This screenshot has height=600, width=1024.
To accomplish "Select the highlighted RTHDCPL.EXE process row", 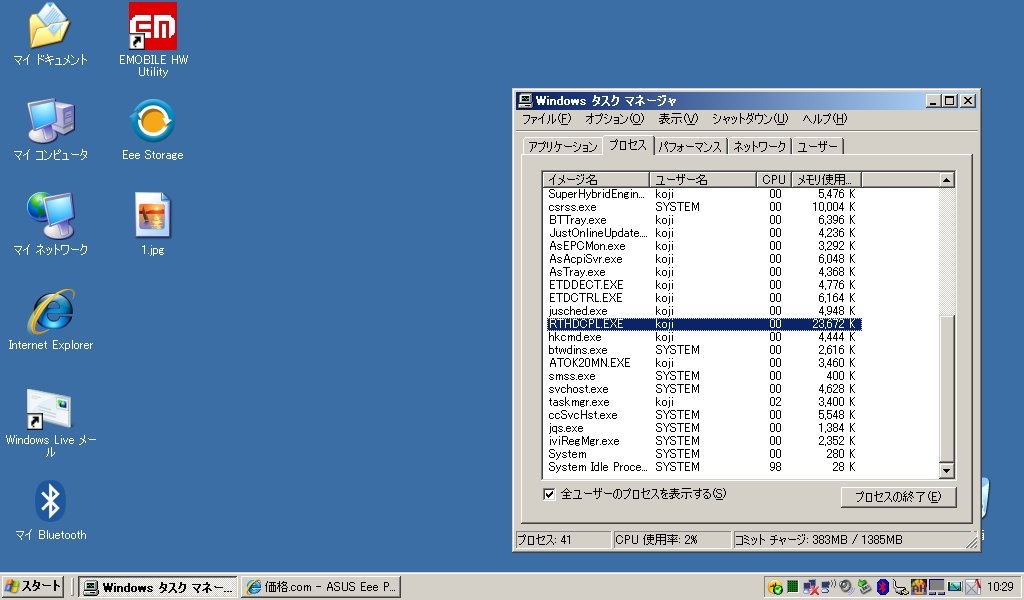I will [703, 324].
